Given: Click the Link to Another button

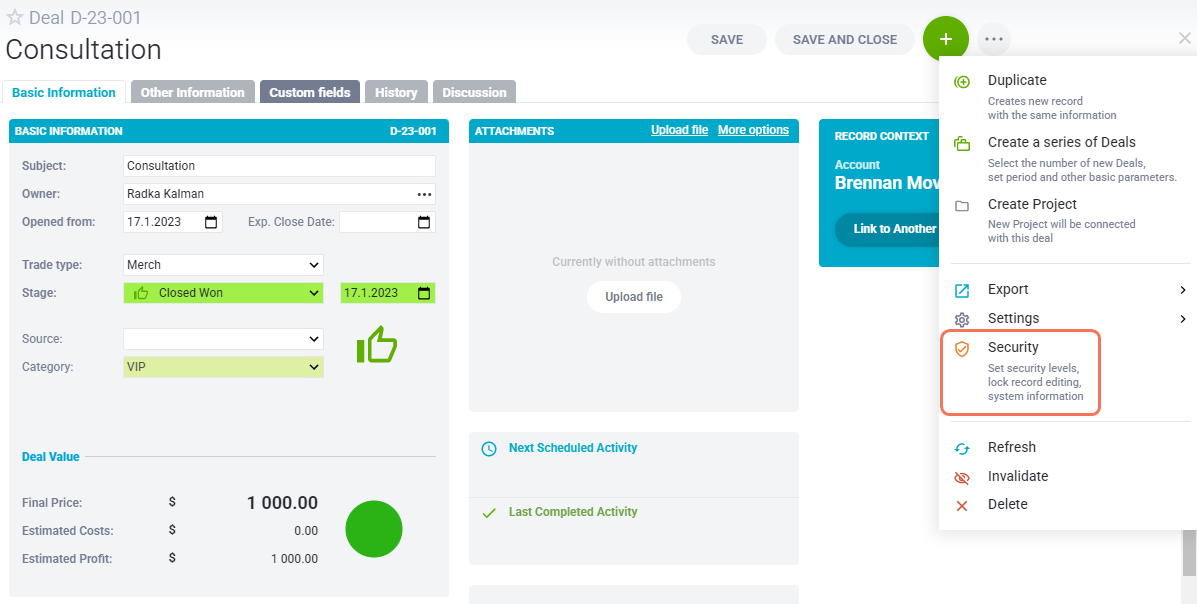Looking at the screenshot, I should [889, 229].
